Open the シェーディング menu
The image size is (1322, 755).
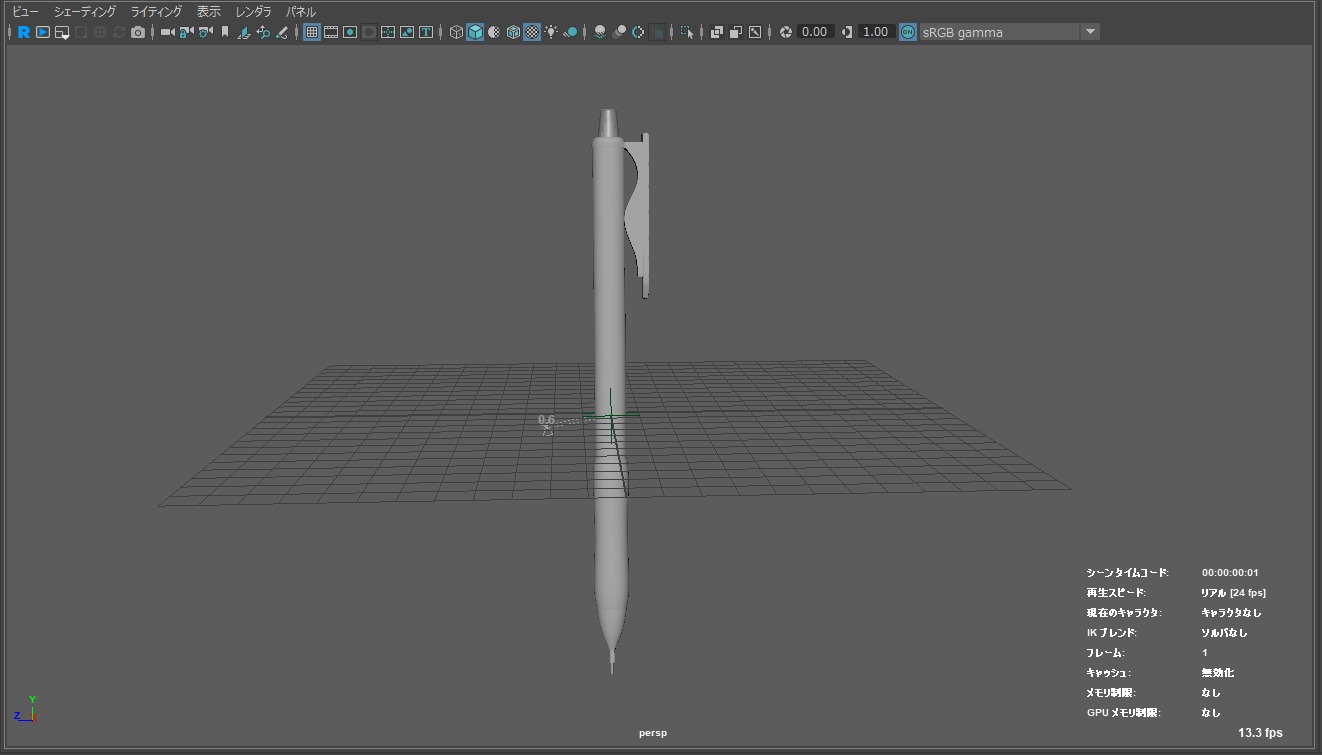coord(85,12)
